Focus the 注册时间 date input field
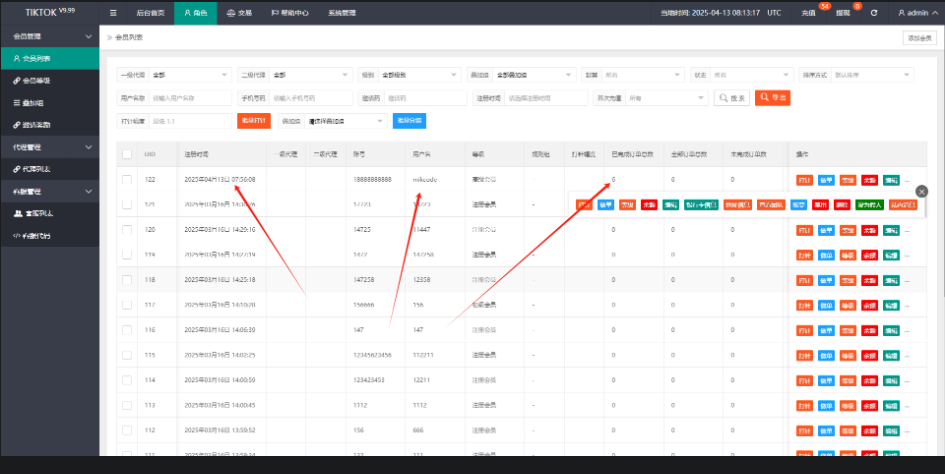The height and width of the screenshot is (474, 945). pyautogui.click(x=545, y=98)
